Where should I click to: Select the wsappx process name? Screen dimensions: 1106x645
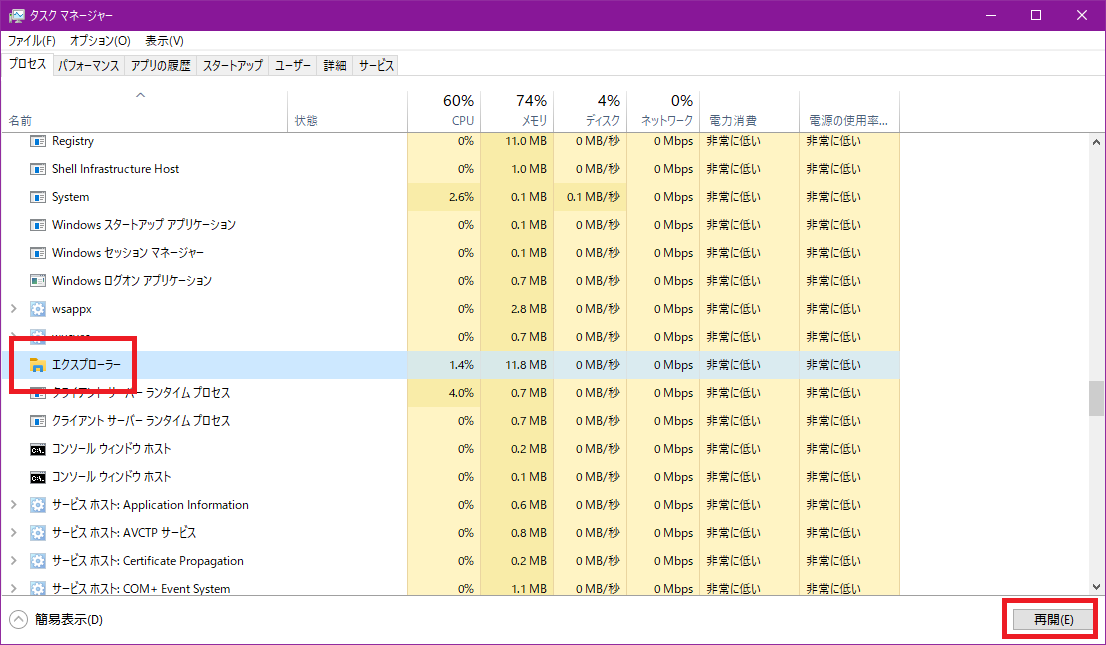click(x=72, y=309)
